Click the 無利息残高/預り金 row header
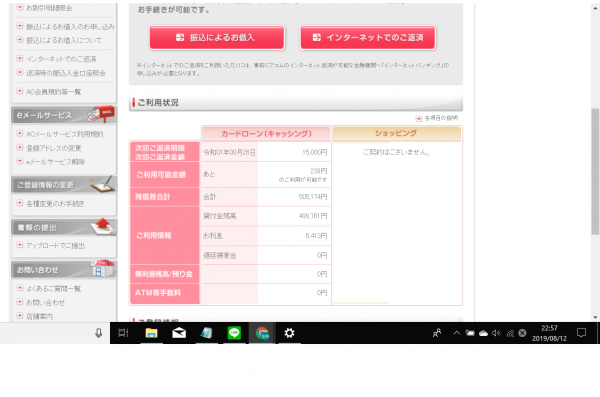This screenshot has height=397, width=600. [165, 274]
